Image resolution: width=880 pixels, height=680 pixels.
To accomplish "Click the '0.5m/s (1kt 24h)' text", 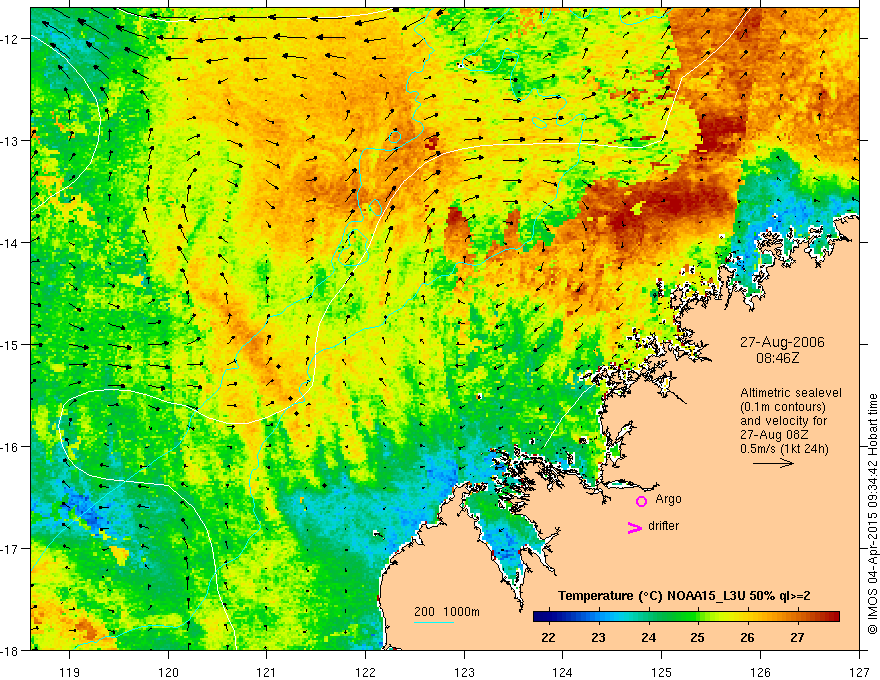I will coord(784,449).
